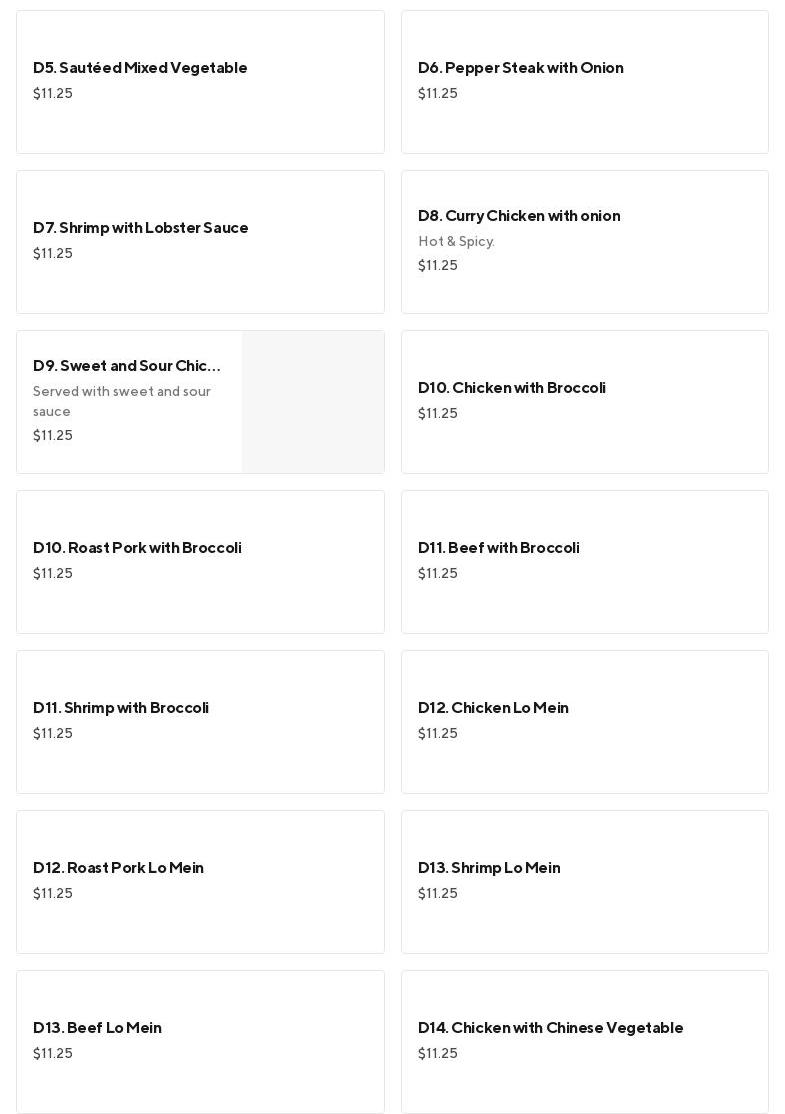Open D12. Chicken Lo Mein card
This screenshot has height=1114, width=785.
(x=493, y=708)
